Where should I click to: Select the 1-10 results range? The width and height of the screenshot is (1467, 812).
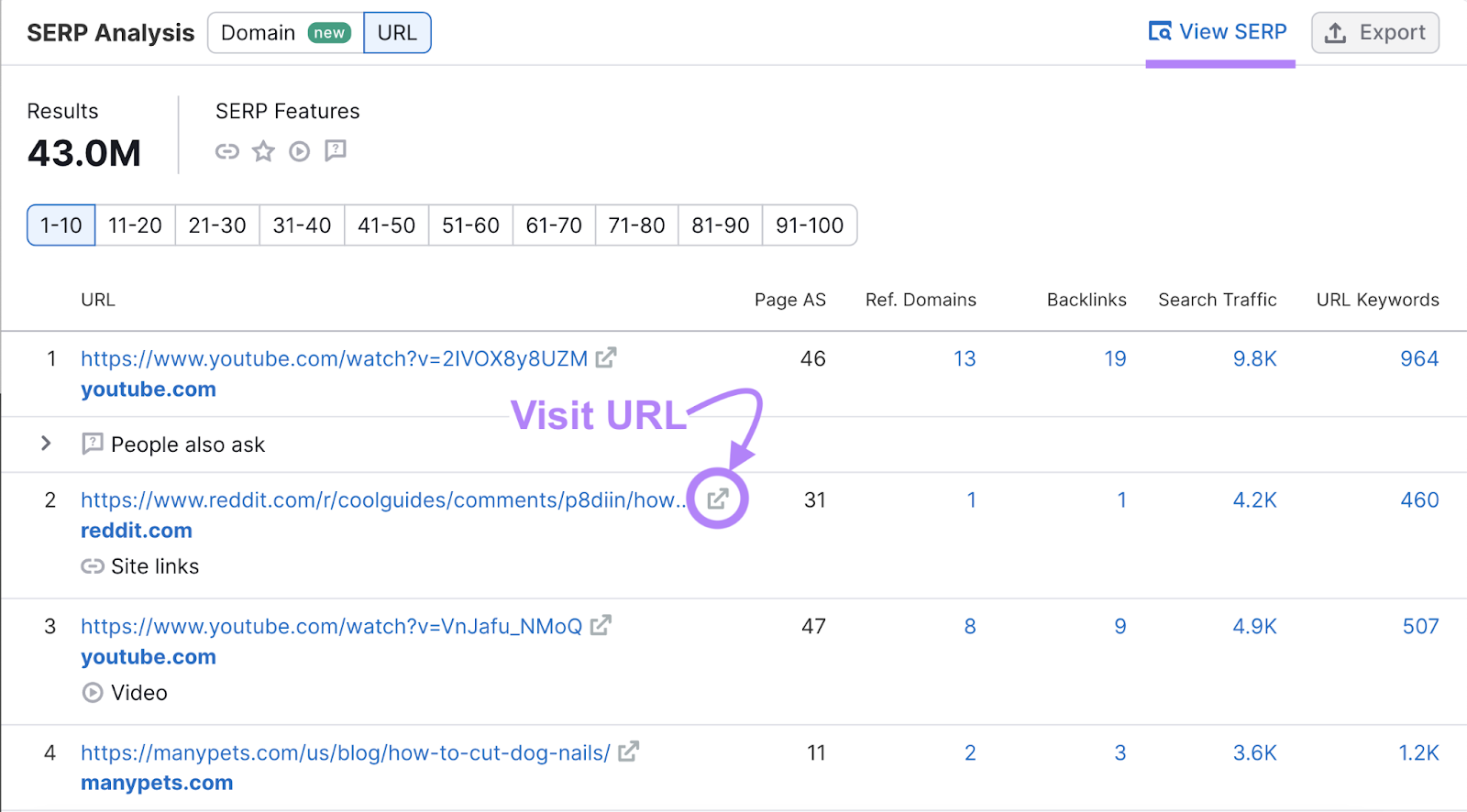coord(61,225)
